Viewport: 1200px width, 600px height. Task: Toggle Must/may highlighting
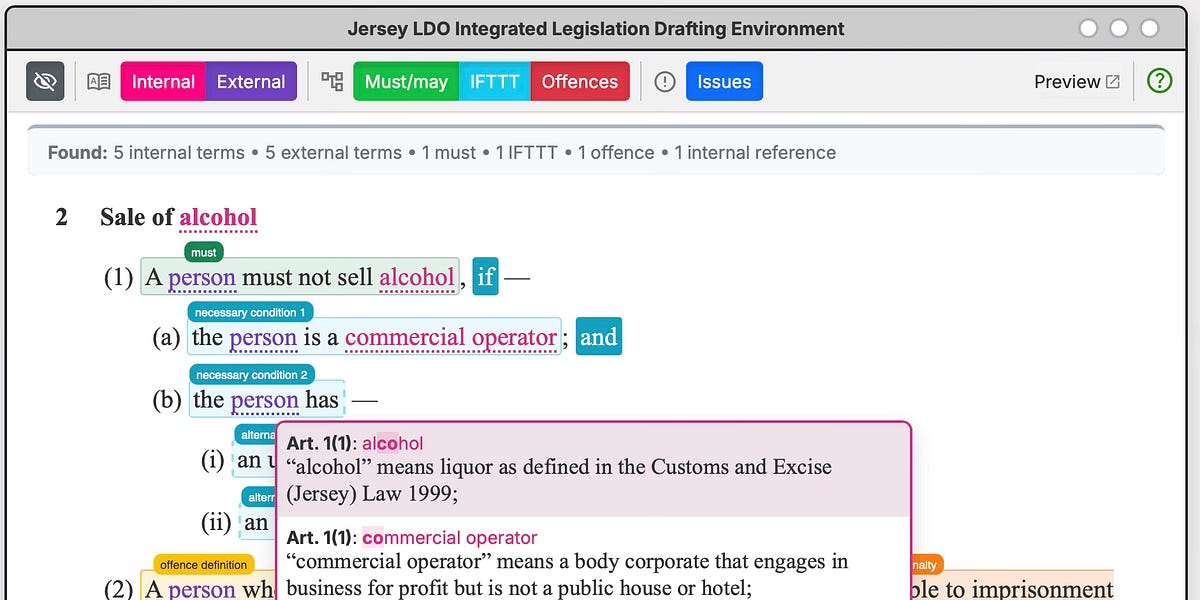[x=405, y=81]
